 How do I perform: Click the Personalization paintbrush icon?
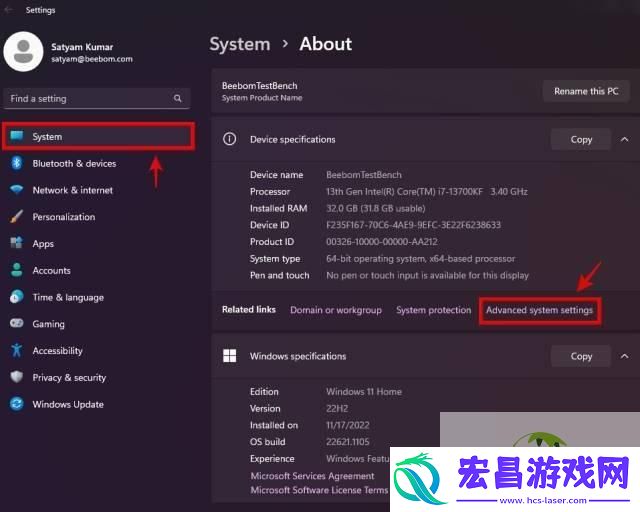click(x=17, y=216)
